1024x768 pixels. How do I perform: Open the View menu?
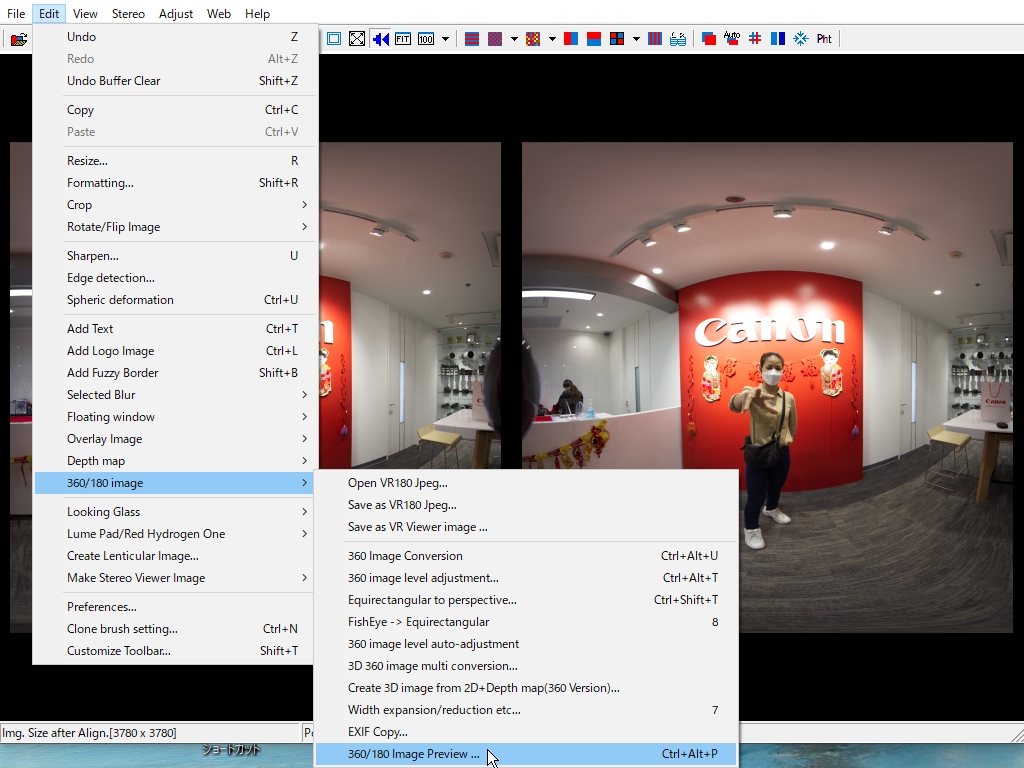click(85, 14)
